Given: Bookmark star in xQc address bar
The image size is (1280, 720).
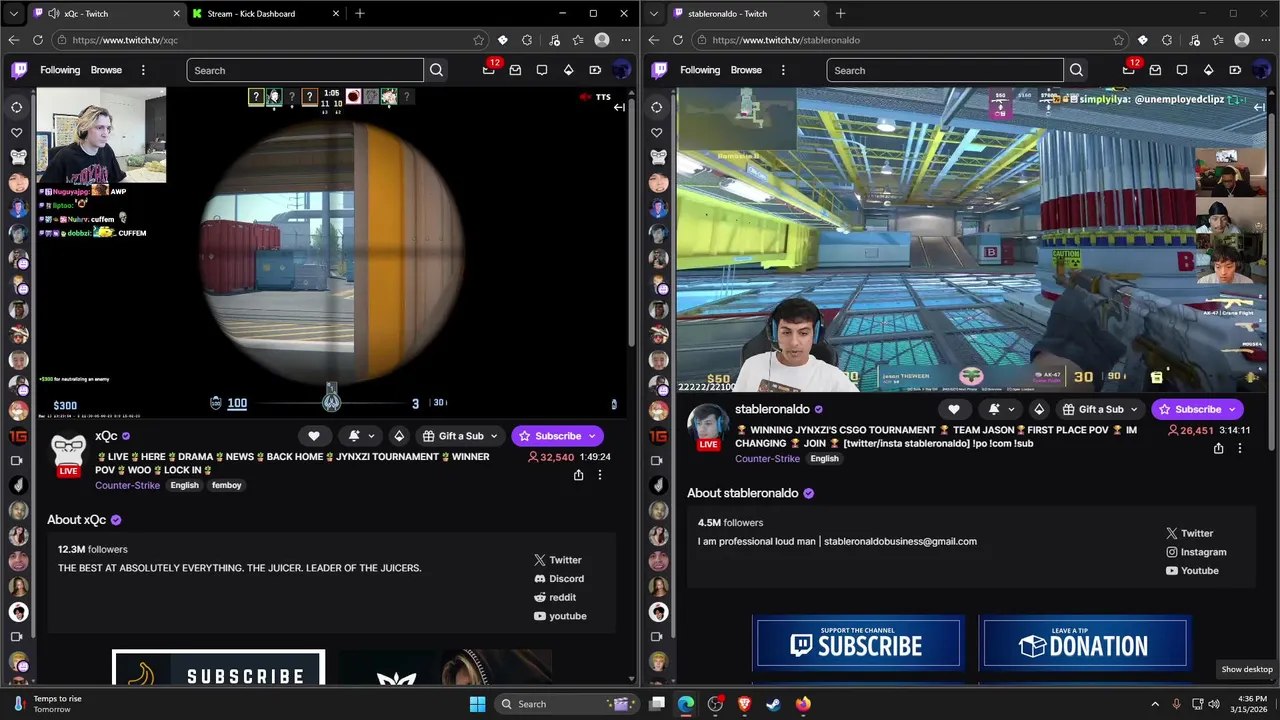Looking at the screenshot, I should [x=479, y=40].
